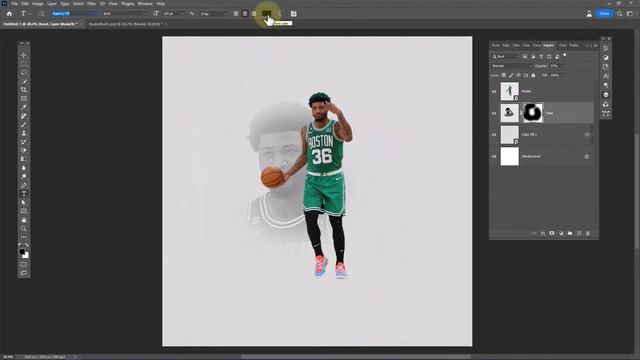640x360 pixels.
Task: Hide the top Model layer
Action: tap(494, 91)
